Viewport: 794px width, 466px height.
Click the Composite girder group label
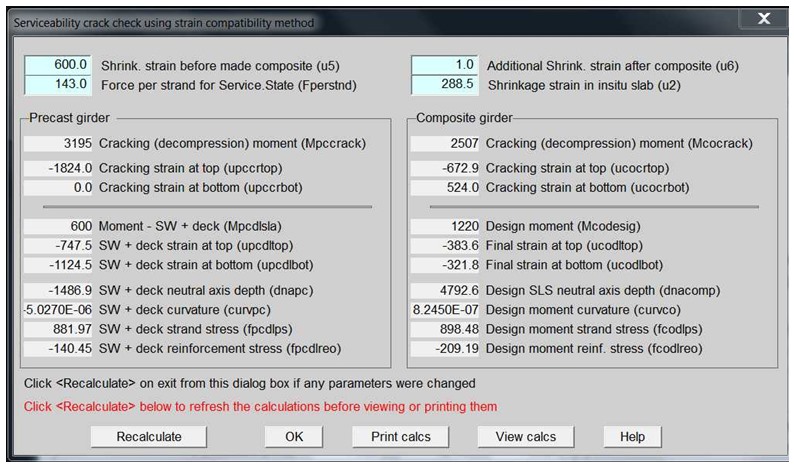coord(464,118)
